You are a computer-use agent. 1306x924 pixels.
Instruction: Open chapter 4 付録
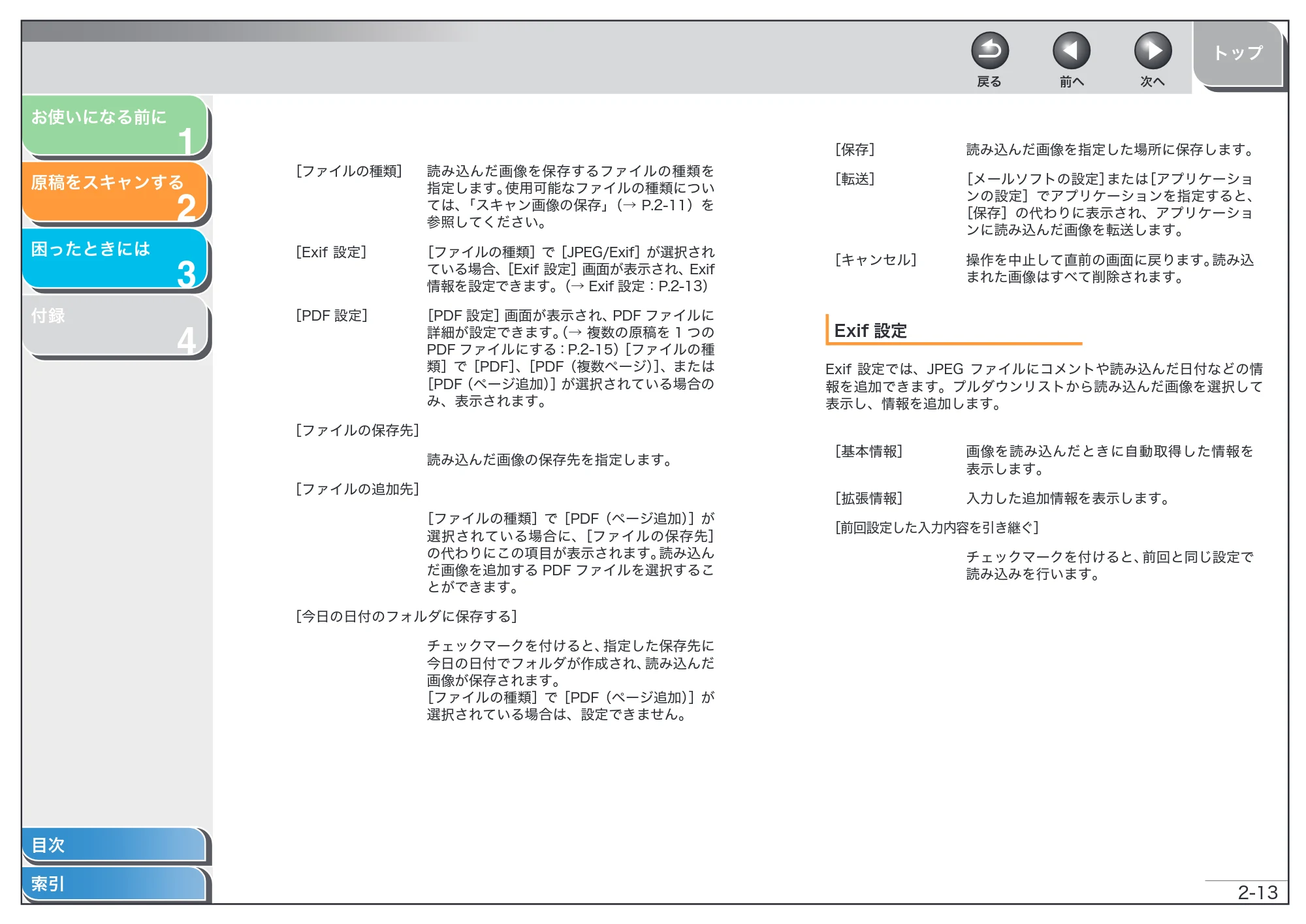tap(115, 325)
